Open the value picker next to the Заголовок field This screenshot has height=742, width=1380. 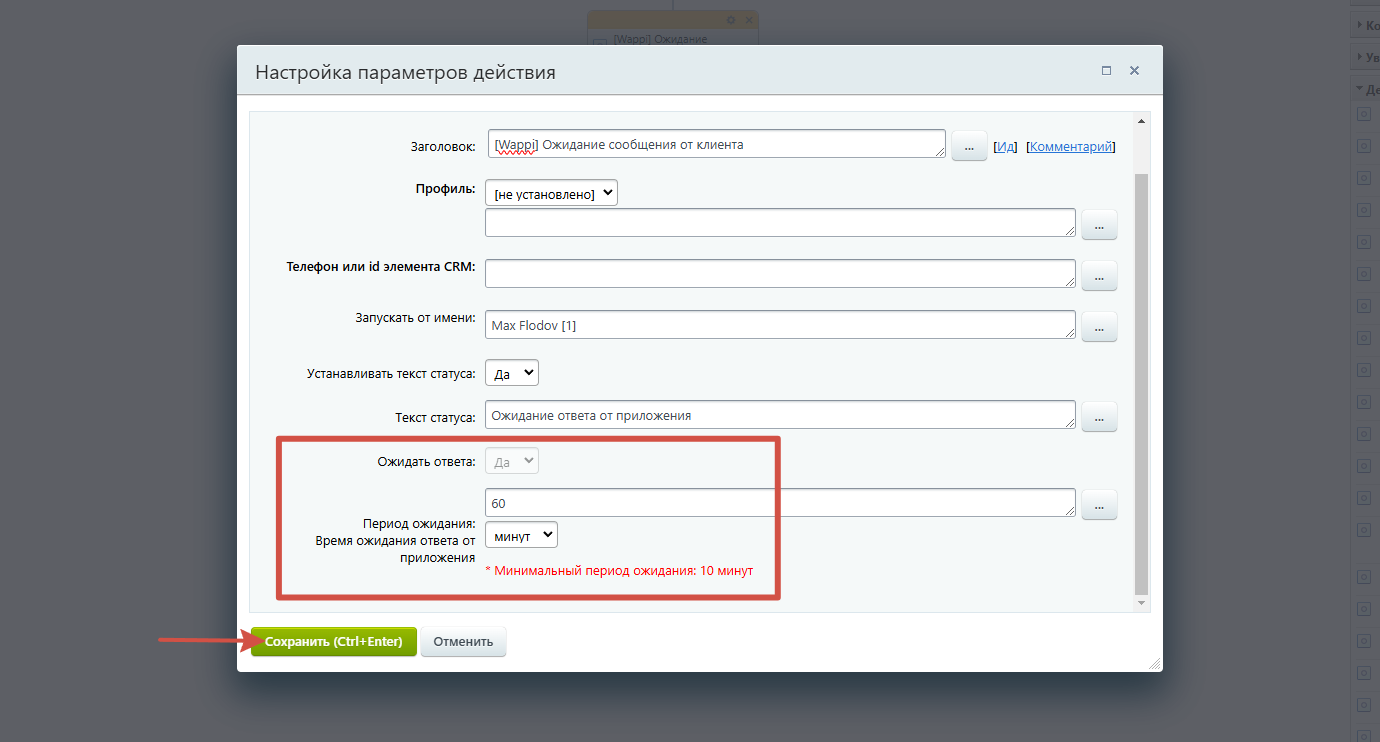968,146
